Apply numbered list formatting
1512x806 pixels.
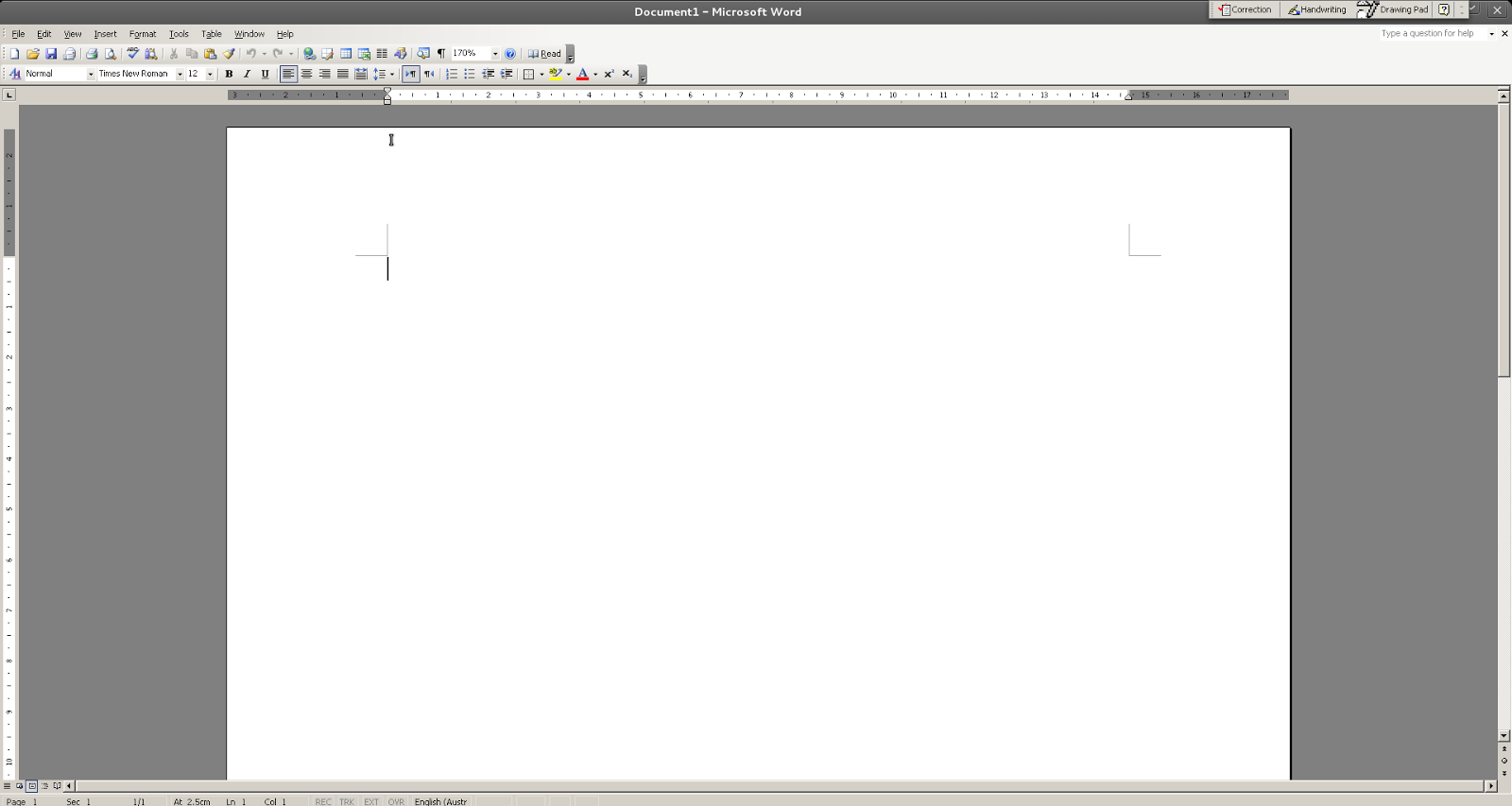452,74
